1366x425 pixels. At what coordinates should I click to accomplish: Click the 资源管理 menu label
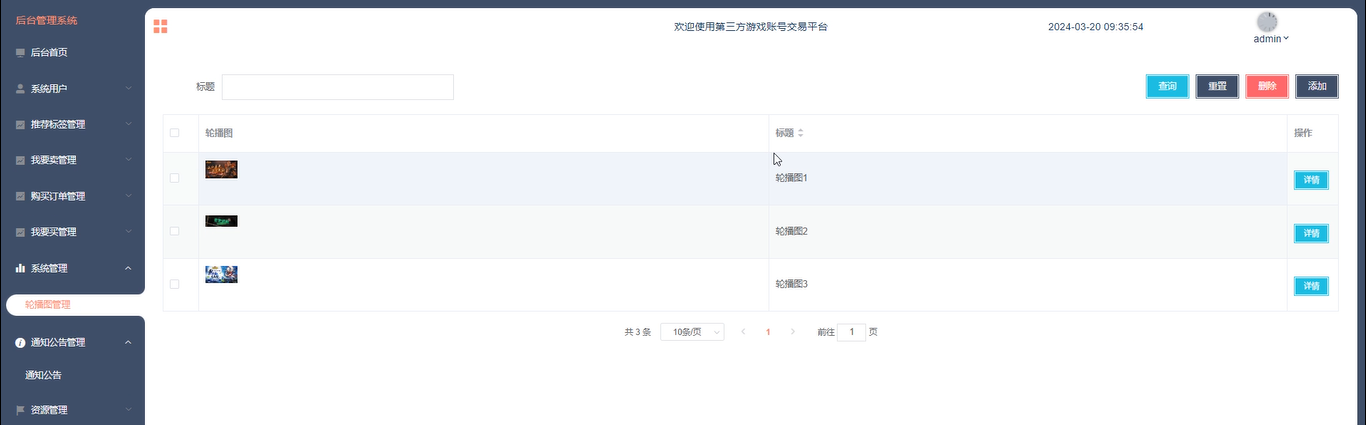tap(49, 410)
